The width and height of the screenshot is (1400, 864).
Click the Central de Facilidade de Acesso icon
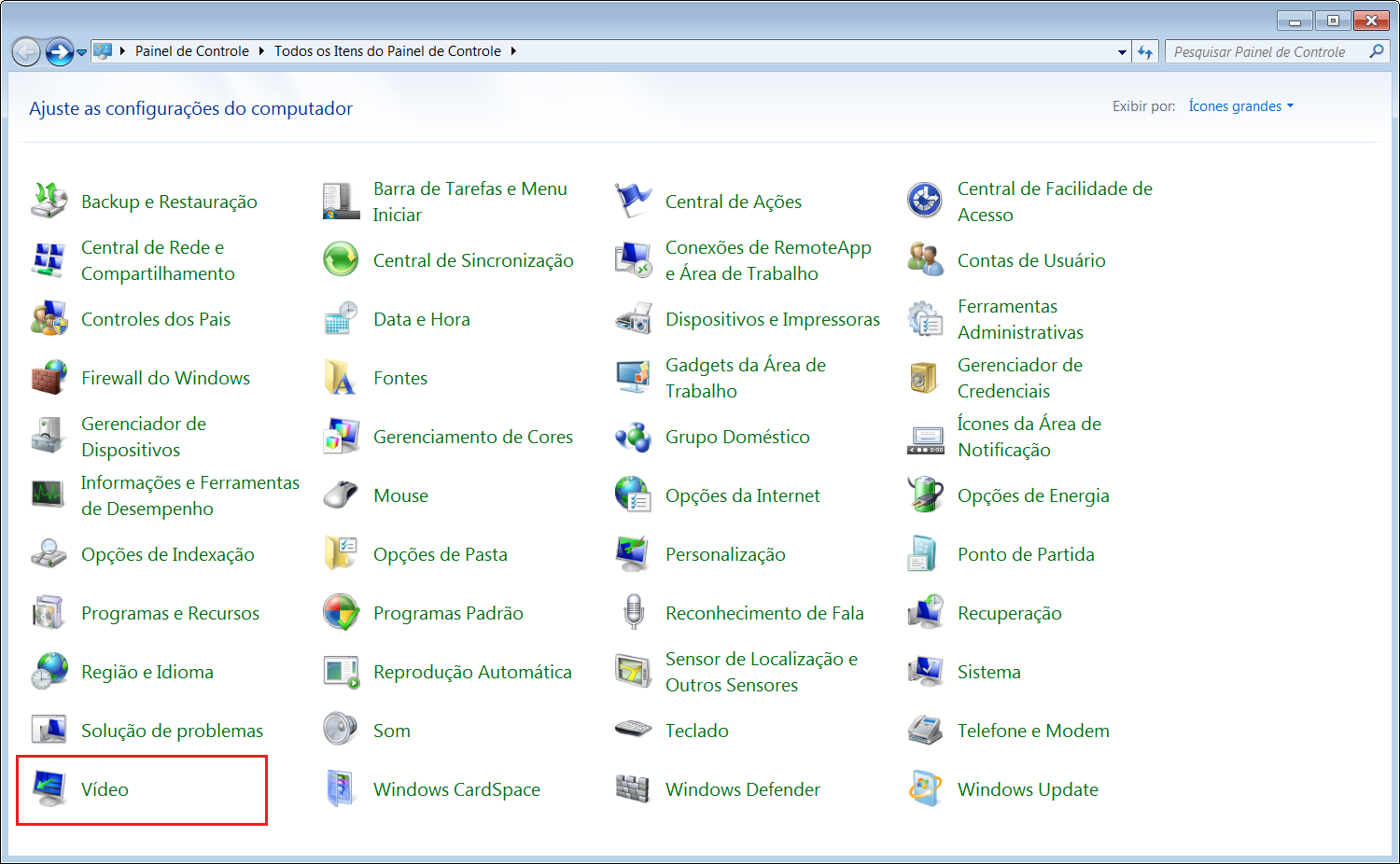[x=925, y=201]
